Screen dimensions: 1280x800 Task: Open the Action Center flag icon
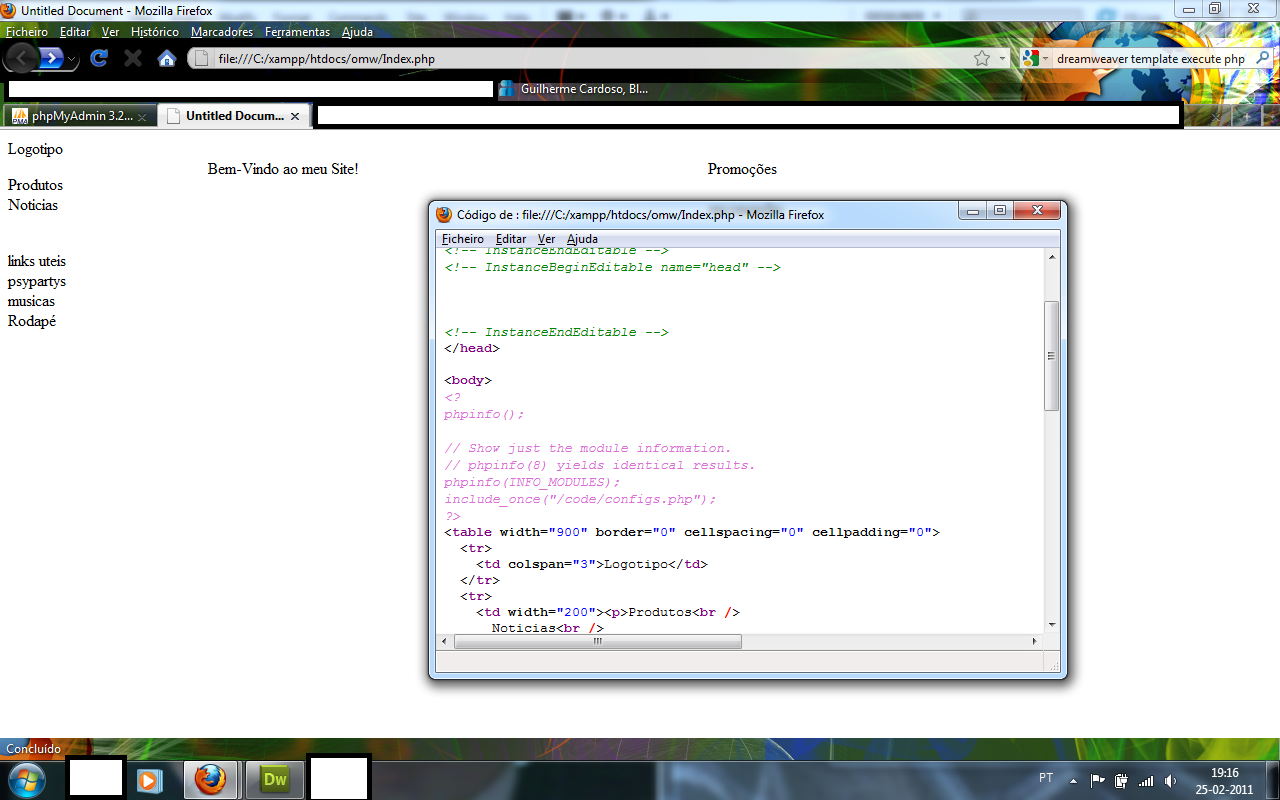pos(1097,780)
